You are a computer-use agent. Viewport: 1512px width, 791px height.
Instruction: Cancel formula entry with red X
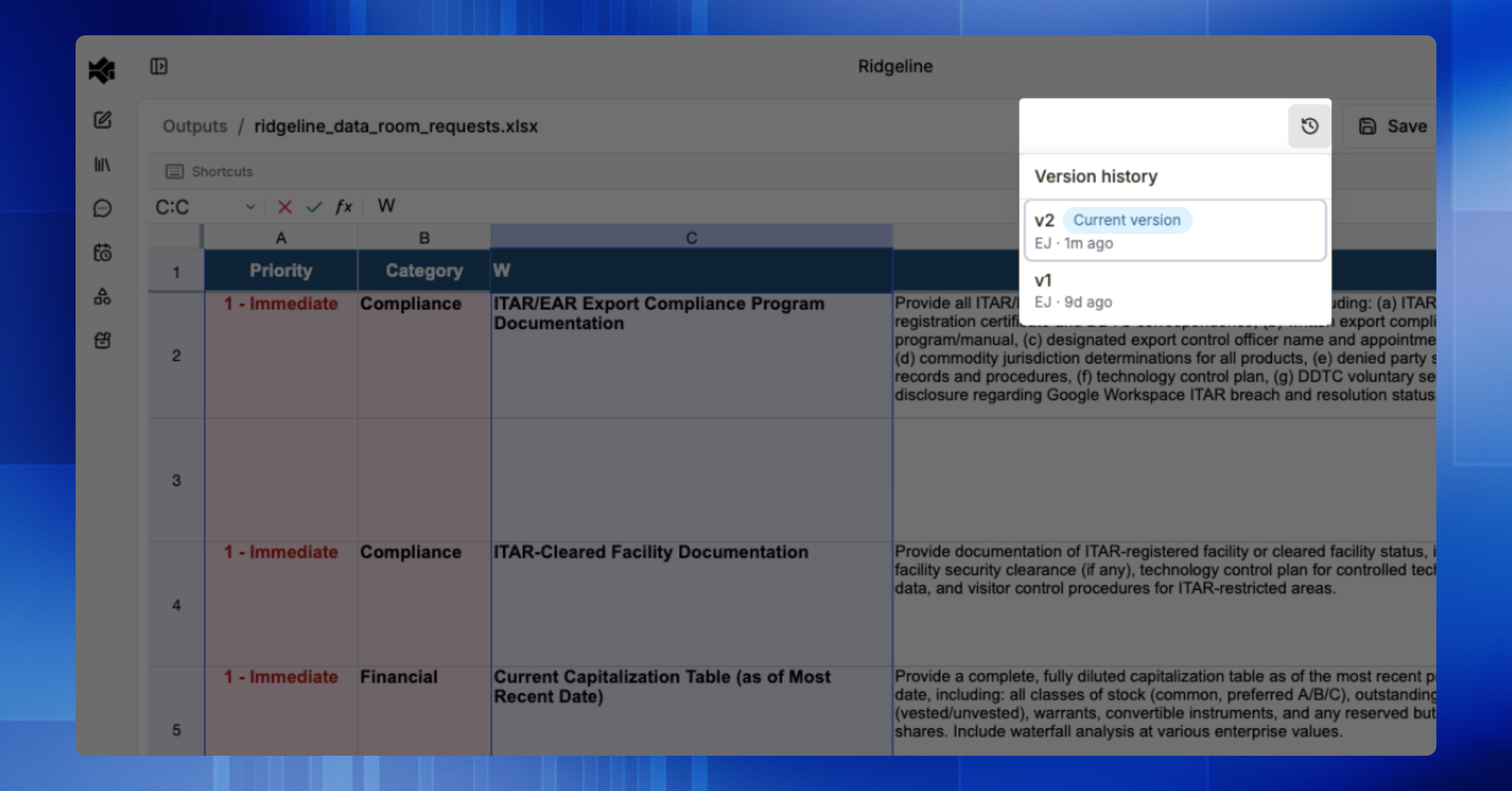pyautogui.click(x=285, y=207)
